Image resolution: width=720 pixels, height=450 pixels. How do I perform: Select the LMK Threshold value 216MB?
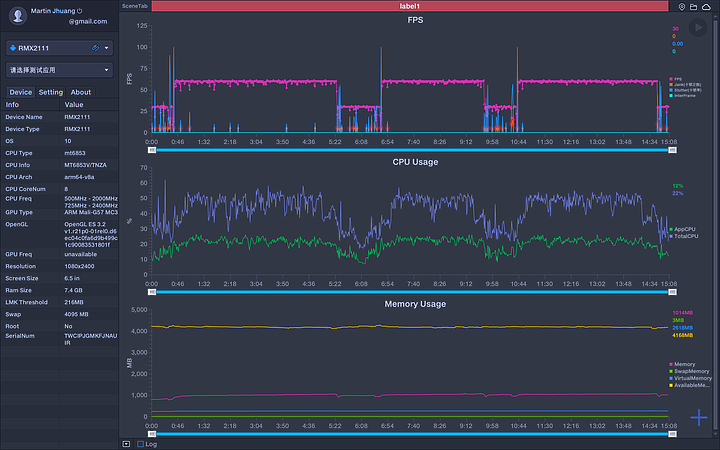click(73, 302)
